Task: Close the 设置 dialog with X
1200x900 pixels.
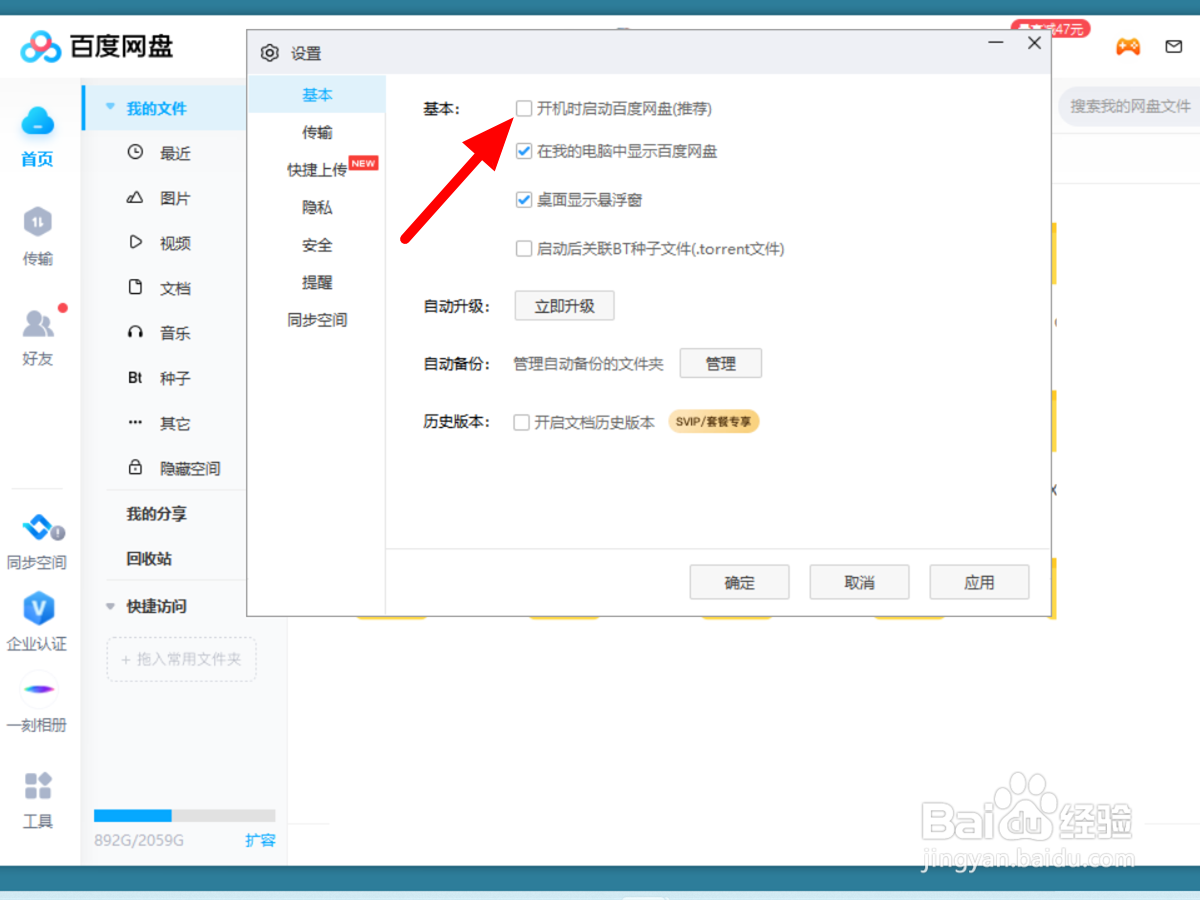Action: coord(1034,44)
